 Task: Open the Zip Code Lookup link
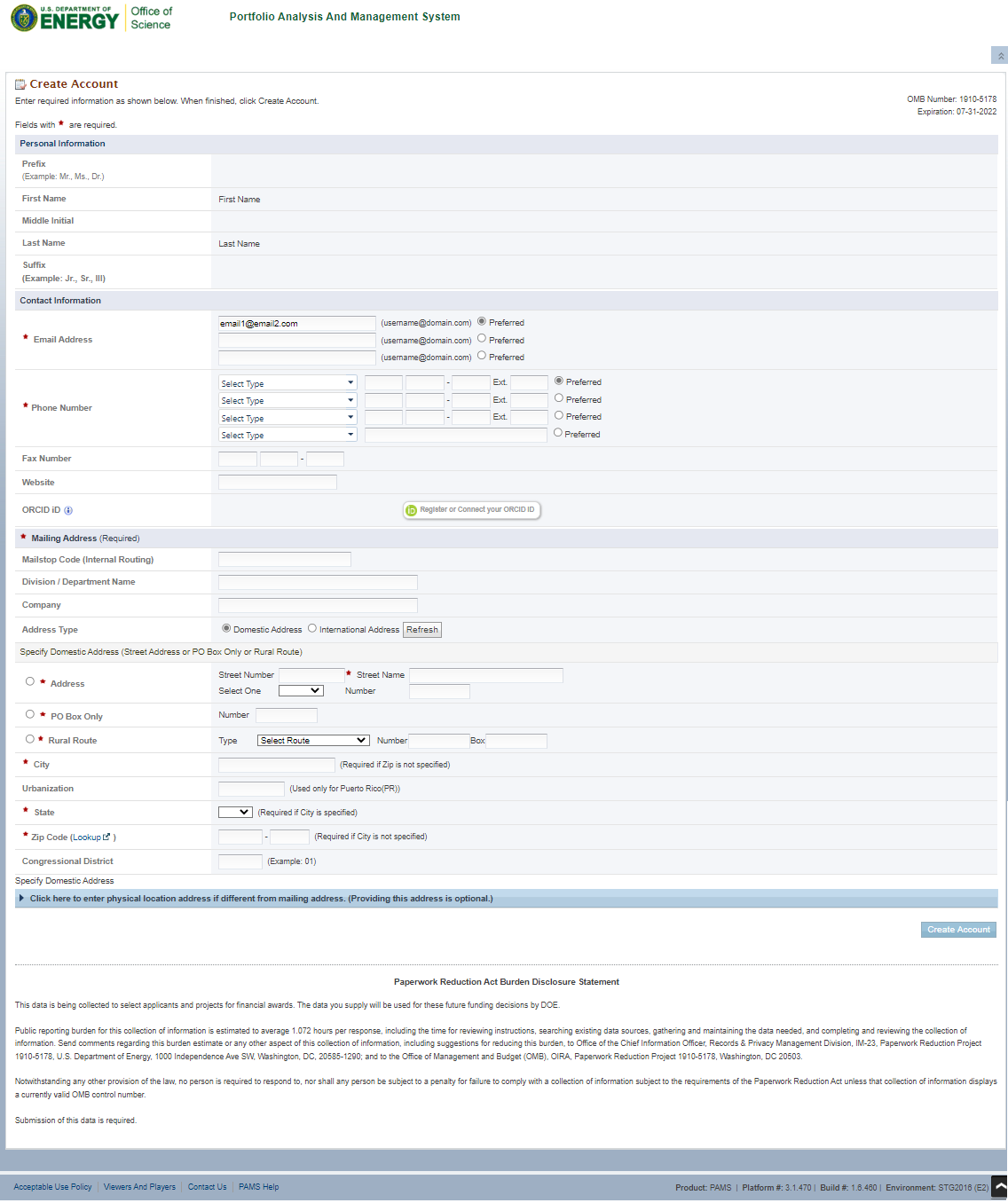(x=91, y=837)
